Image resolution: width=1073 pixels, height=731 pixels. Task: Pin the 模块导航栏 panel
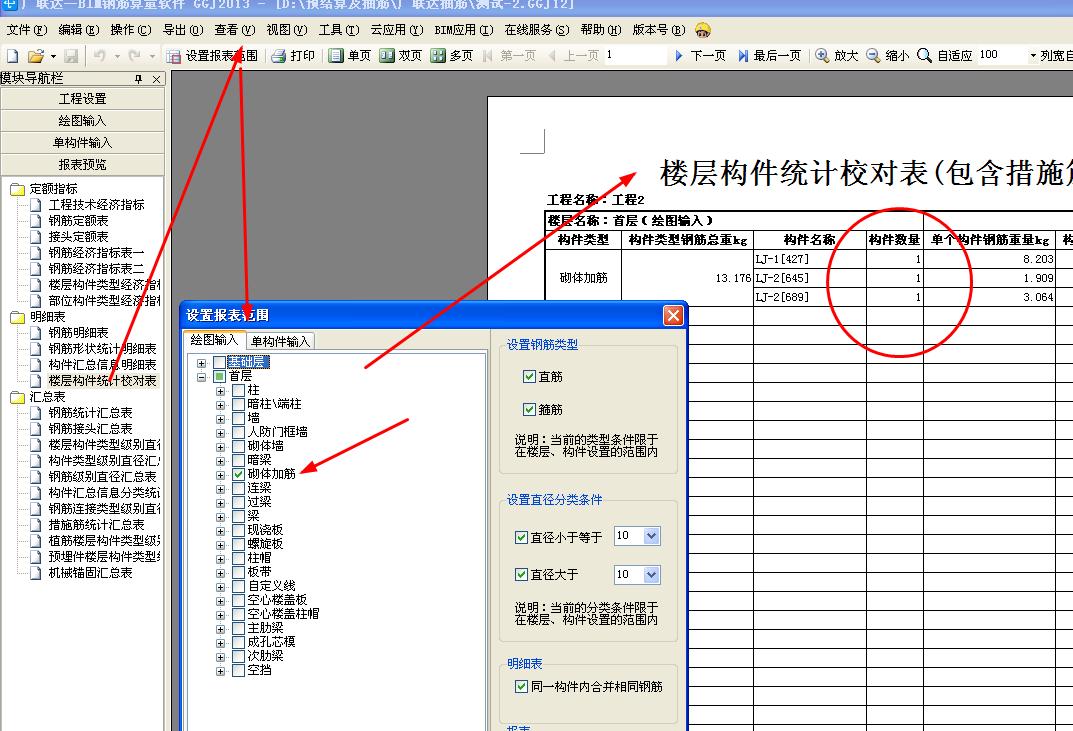coord(139,79)
